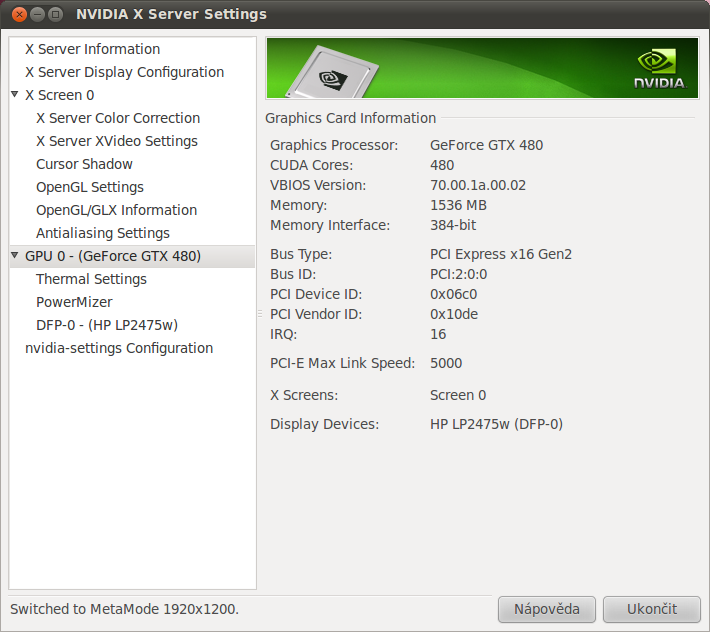Click the PCI Express x16 Gen2 value

[501, 254]
